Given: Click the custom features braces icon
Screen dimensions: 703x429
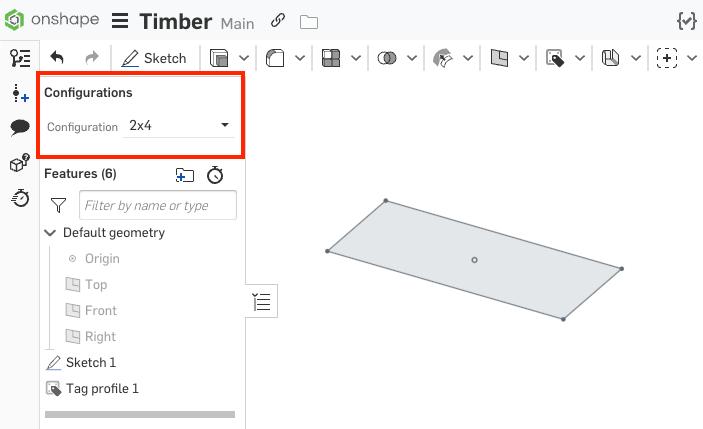Looking at the screenshot, I should coord(685,21).
